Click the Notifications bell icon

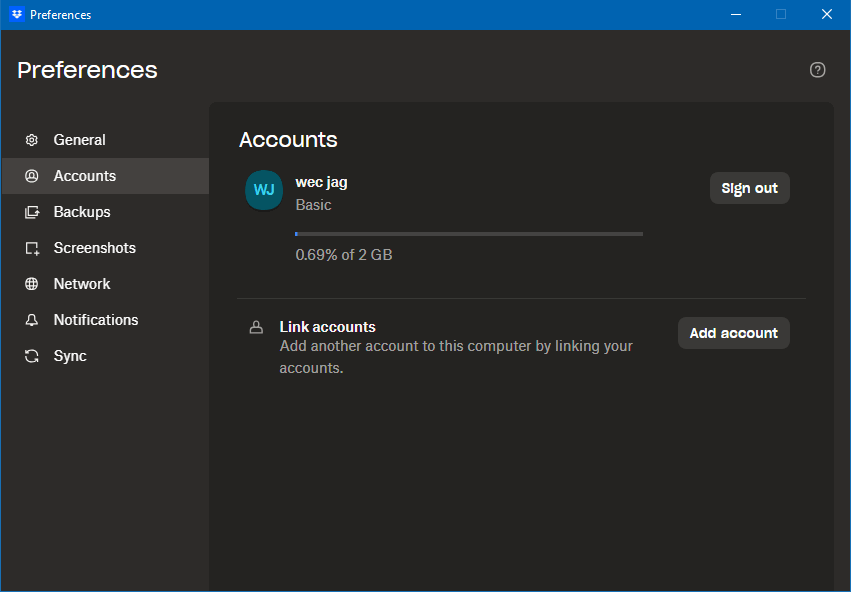tap(32, 320)
